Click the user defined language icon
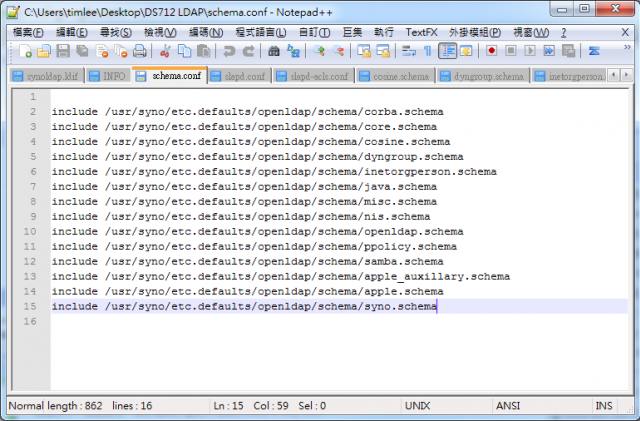 [466, 51]
